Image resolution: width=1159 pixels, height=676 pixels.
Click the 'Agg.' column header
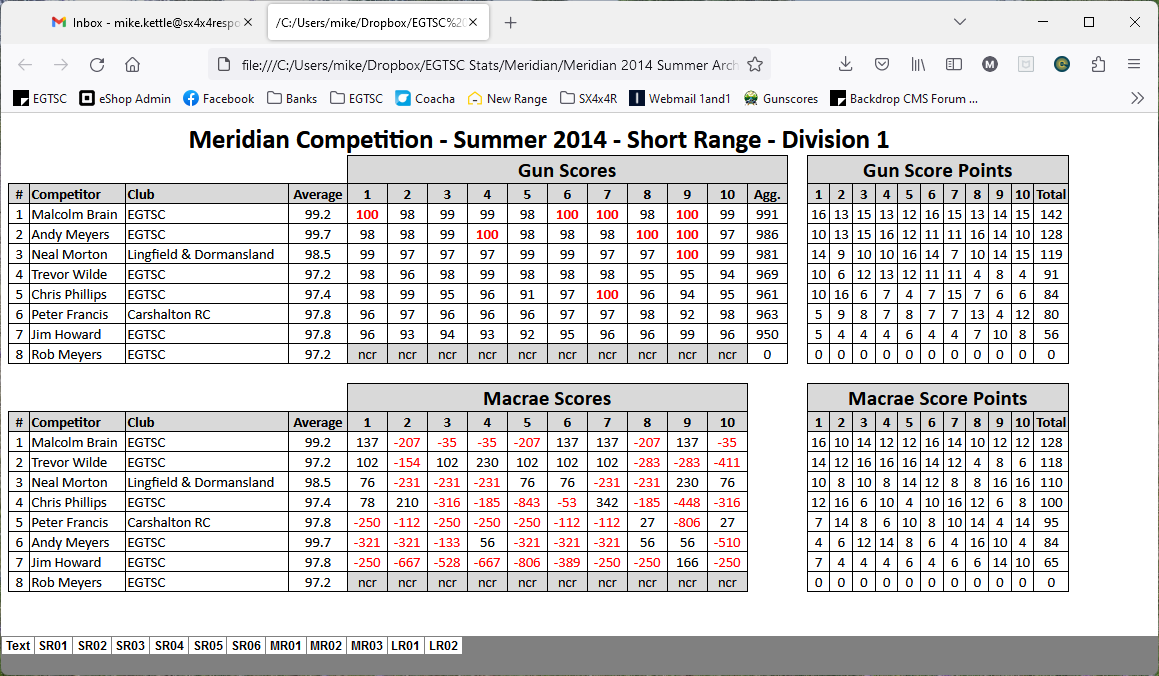[767, 194]
